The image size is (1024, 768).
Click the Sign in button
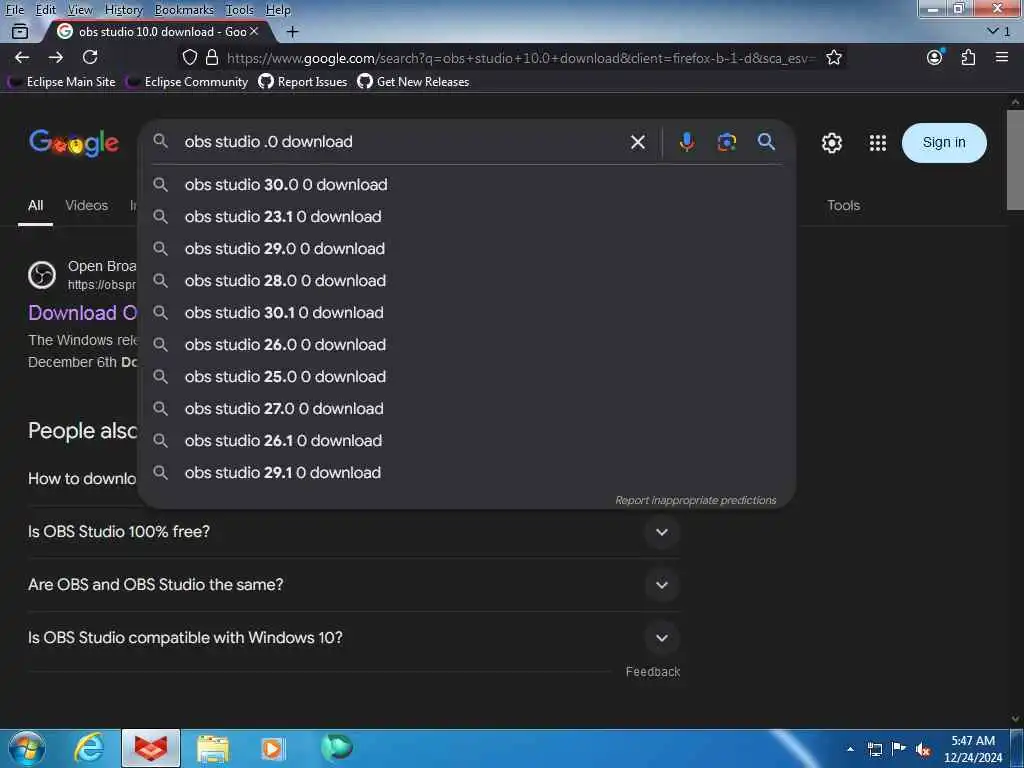point(944,142)
